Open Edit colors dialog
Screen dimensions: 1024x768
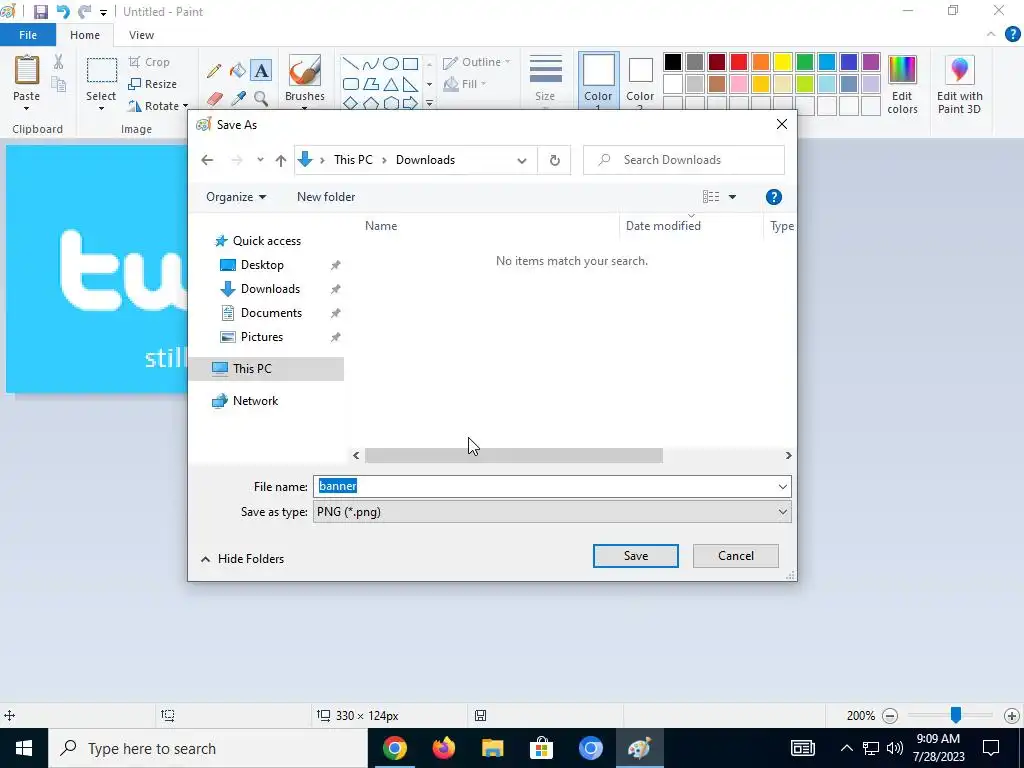pos(903,85)
